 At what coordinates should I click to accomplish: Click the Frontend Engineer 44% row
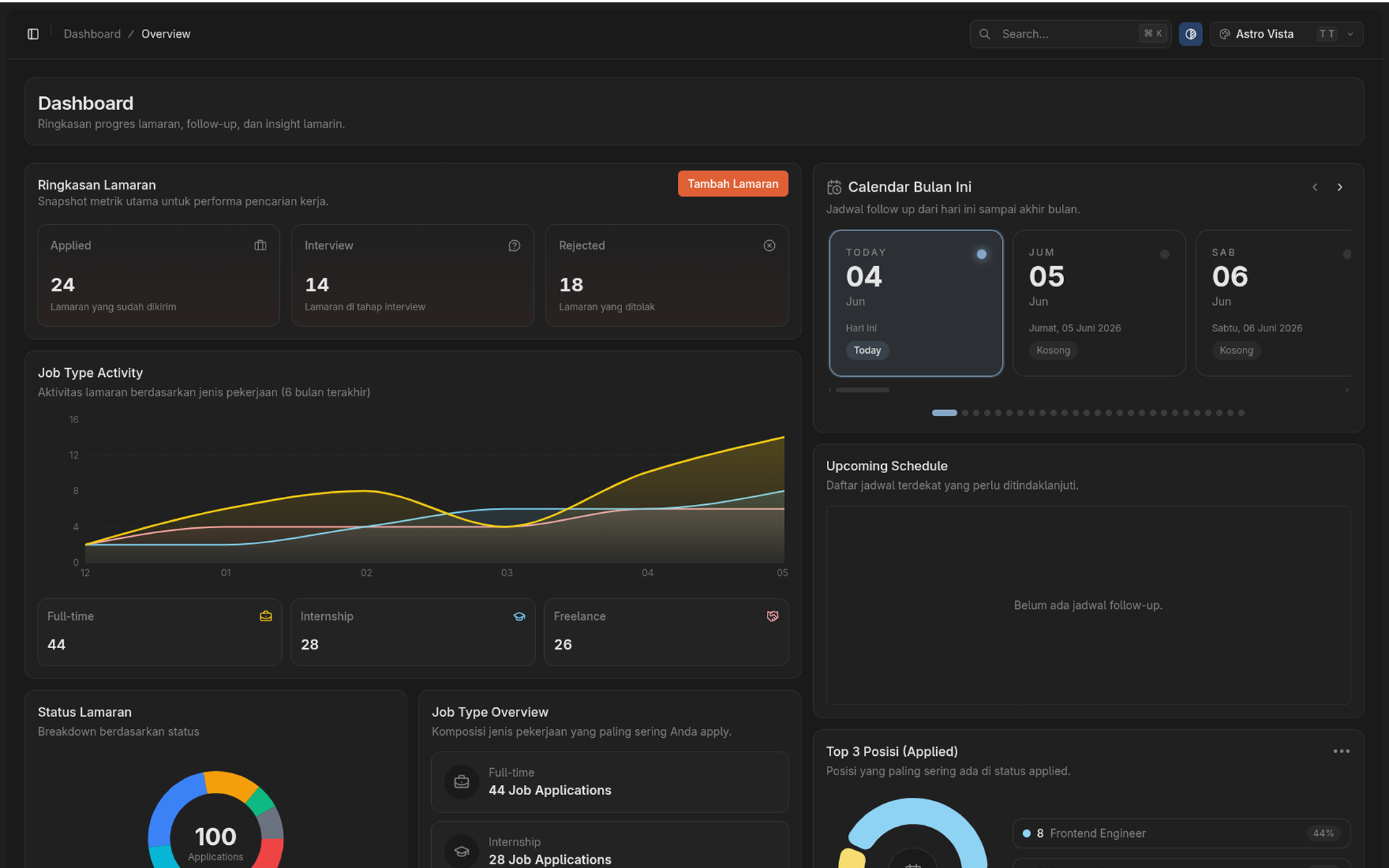coord(1181,833)
